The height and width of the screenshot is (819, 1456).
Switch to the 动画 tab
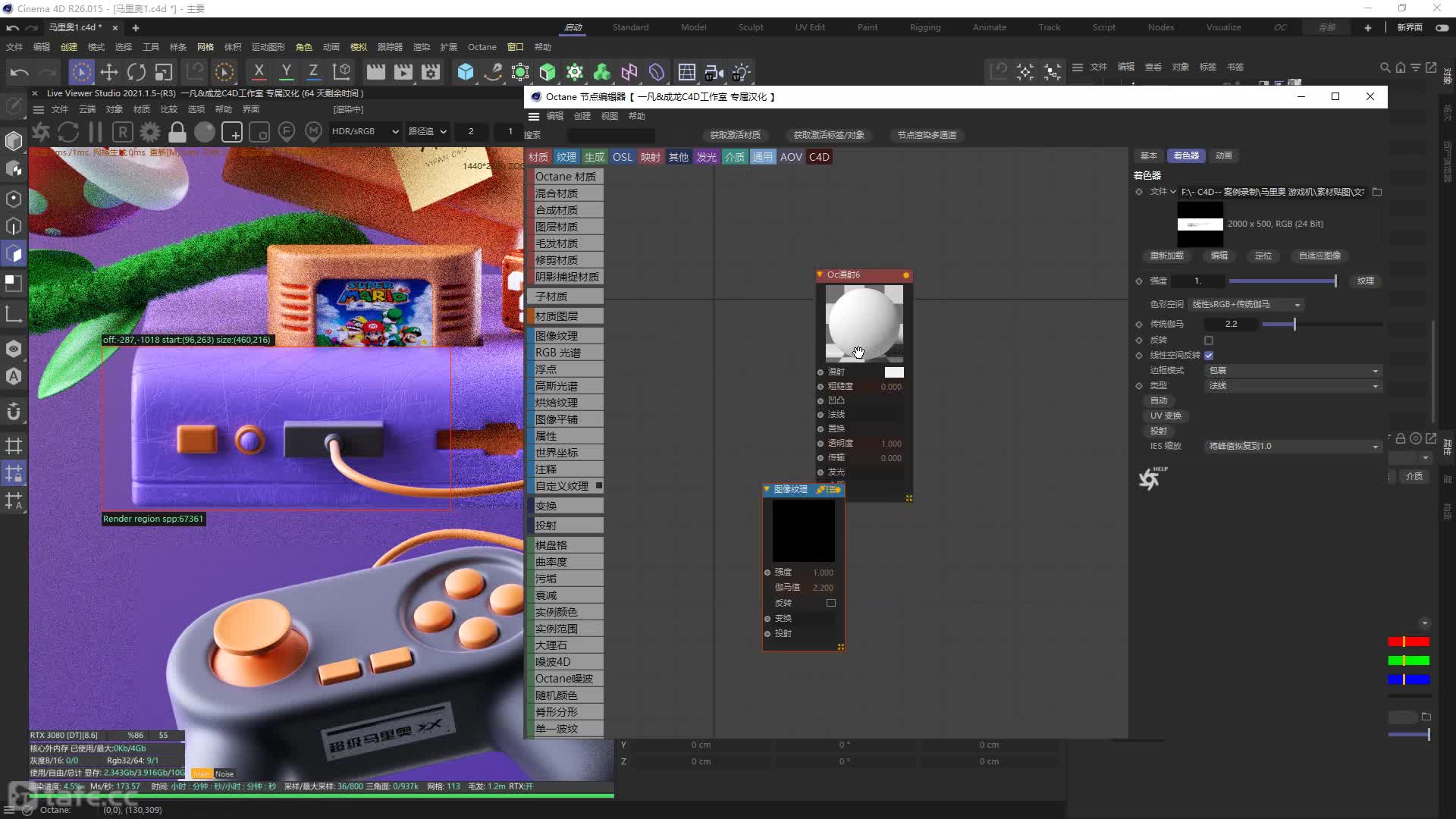click(x=1223, y=155)
